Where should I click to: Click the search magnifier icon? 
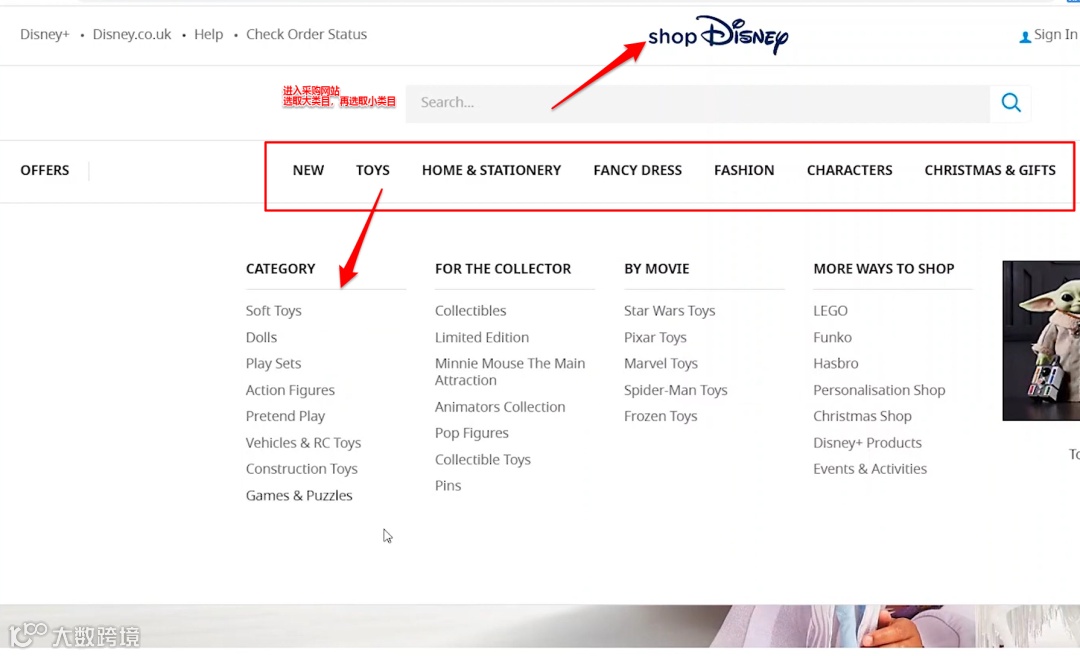[x=1010, y=103]
